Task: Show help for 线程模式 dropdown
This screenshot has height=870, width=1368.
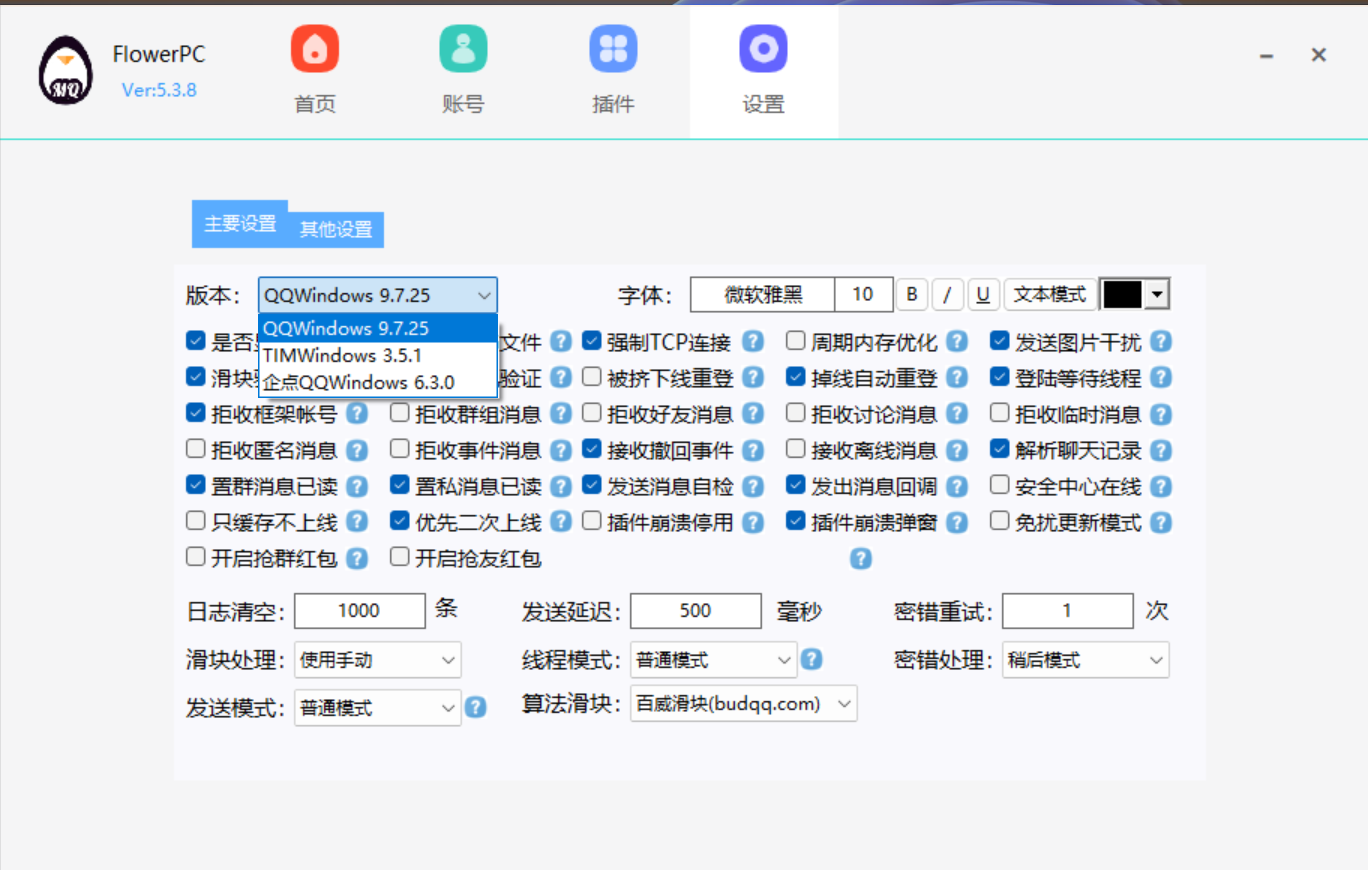Action: point(812,660)
